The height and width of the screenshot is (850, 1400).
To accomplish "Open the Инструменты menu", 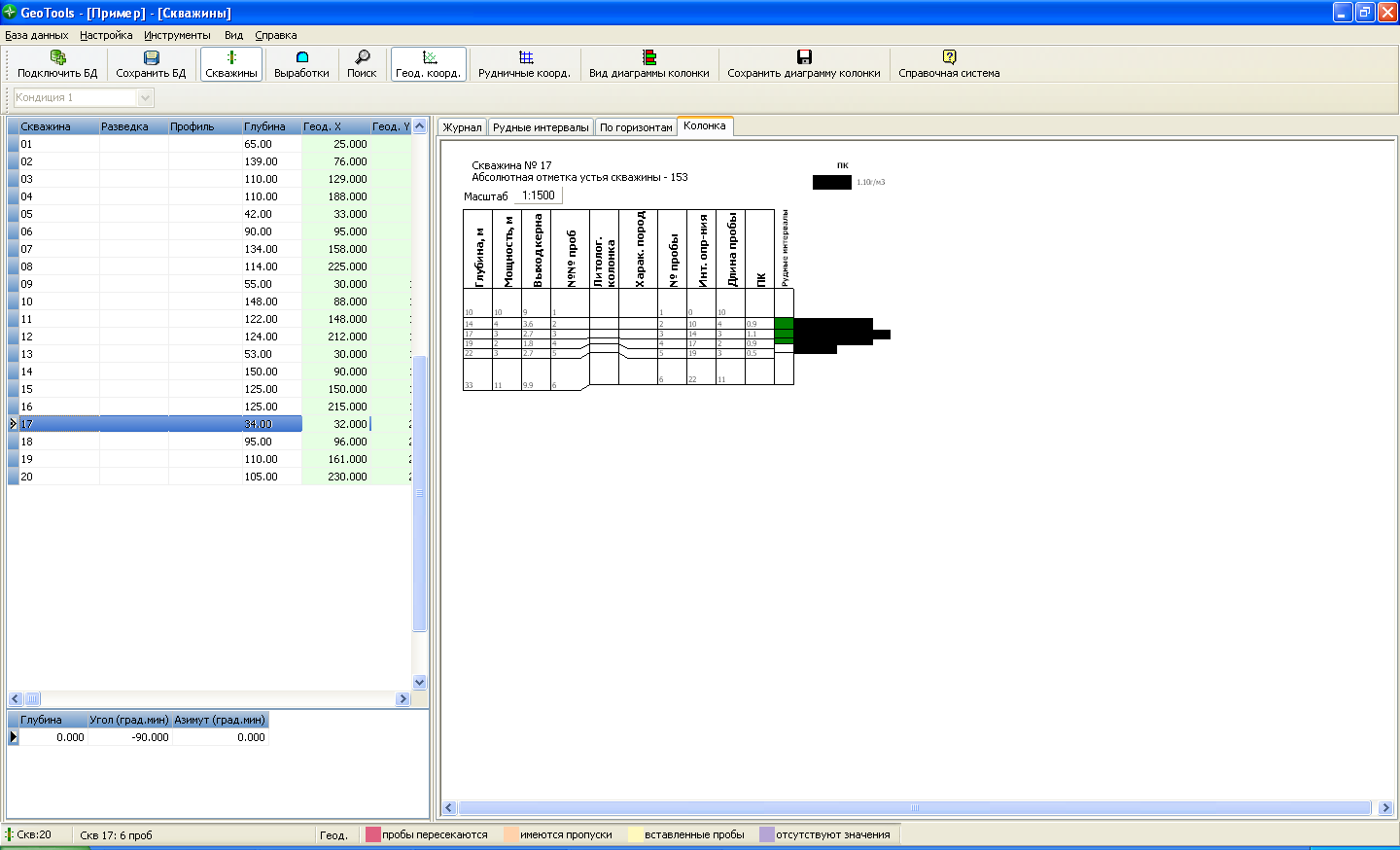I will (x=177, y=35).
